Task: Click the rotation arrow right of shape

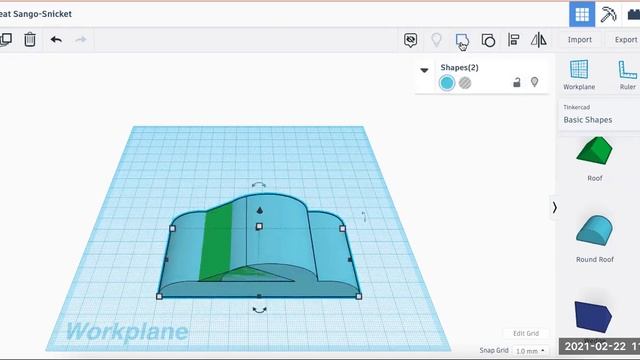Action: pos(364,217)
